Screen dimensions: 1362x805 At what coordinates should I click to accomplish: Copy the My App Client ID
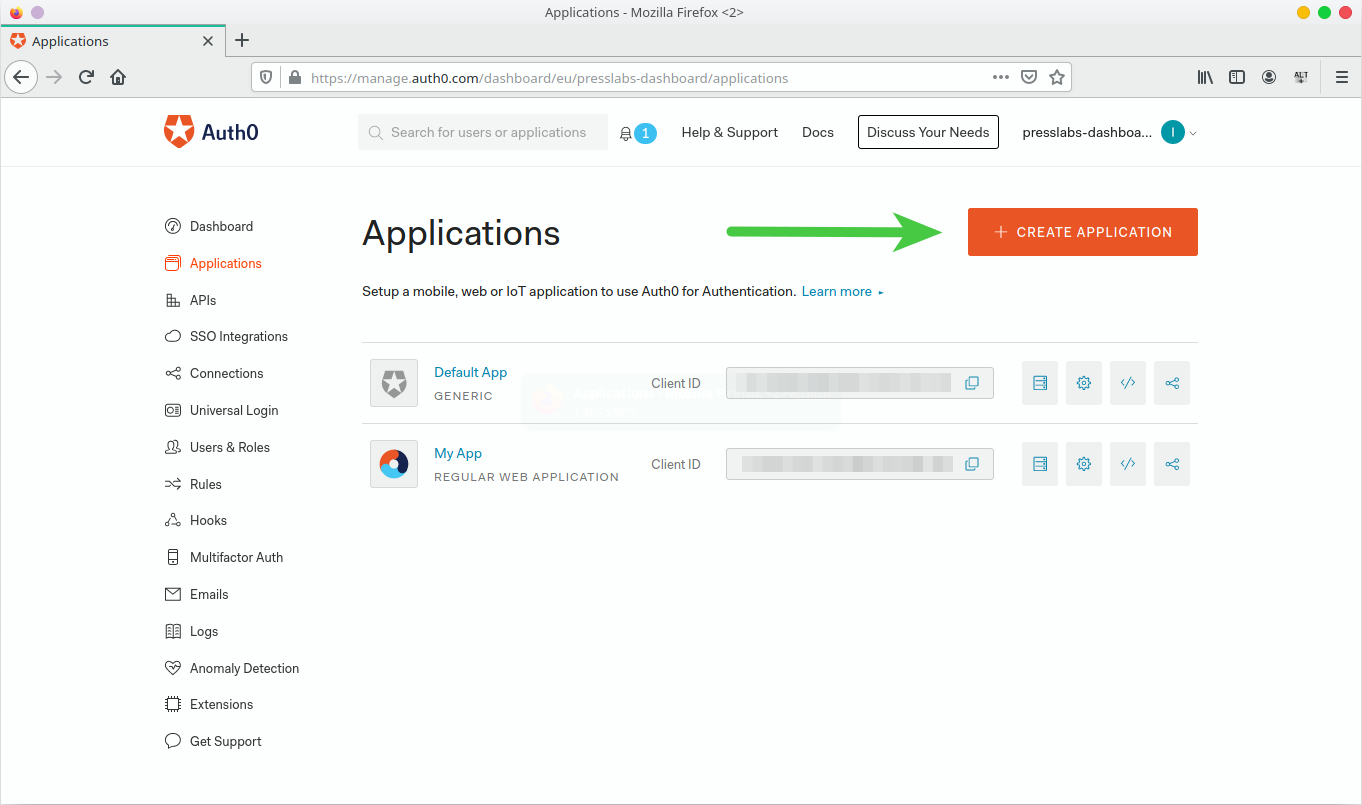[x=972, y=464]
